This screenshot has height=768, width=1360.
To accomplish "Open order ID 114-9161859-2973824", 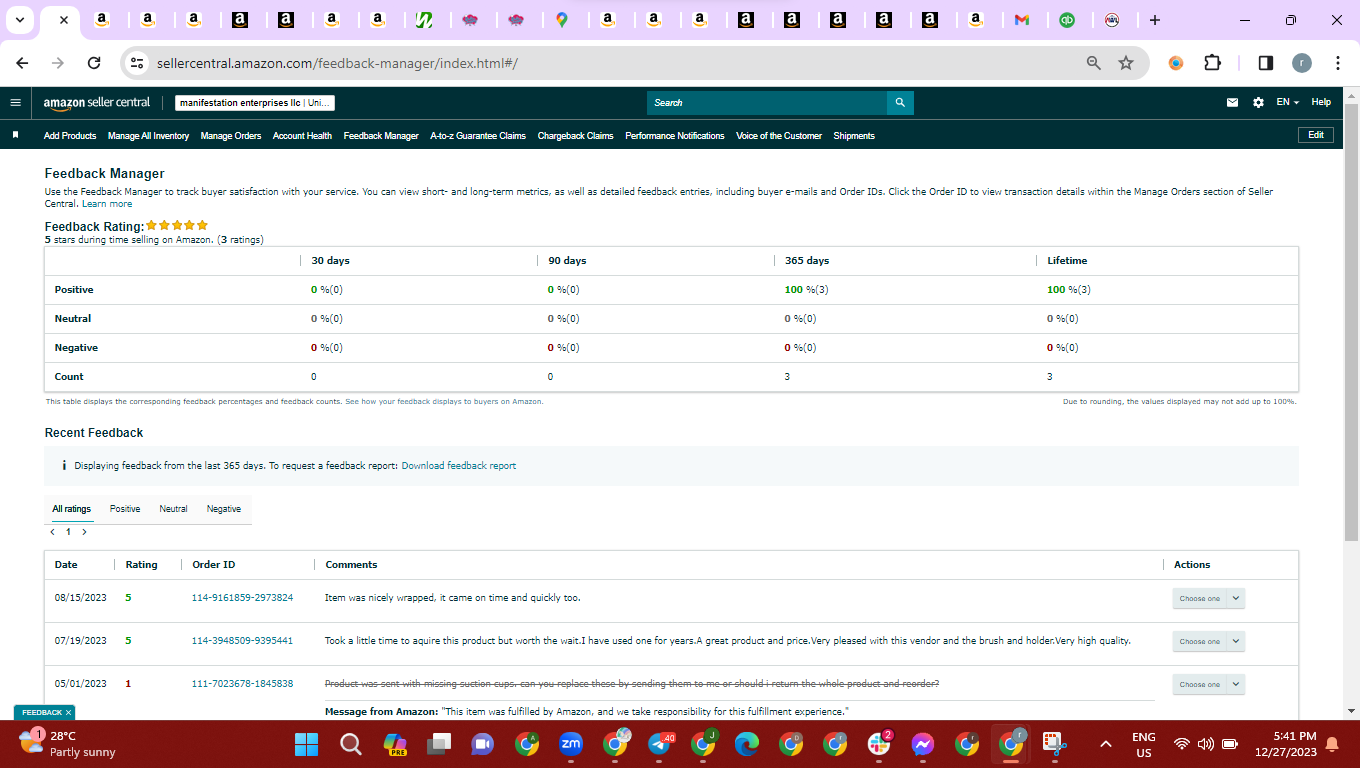I will pyautogui.click(x=243, y=598).
